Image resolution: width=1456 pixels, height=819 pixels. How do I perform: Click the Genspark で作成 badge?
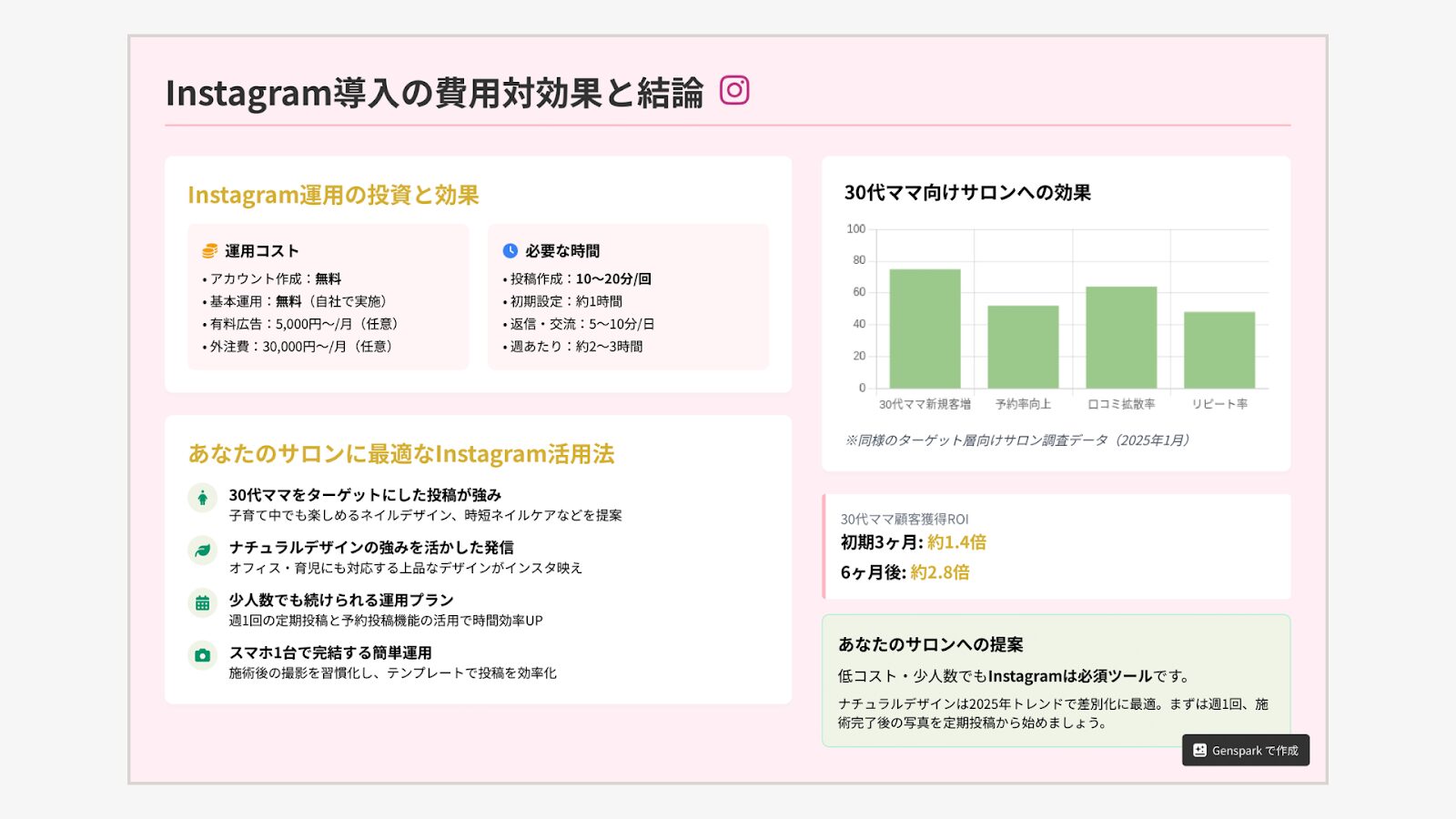point(1246,750)
